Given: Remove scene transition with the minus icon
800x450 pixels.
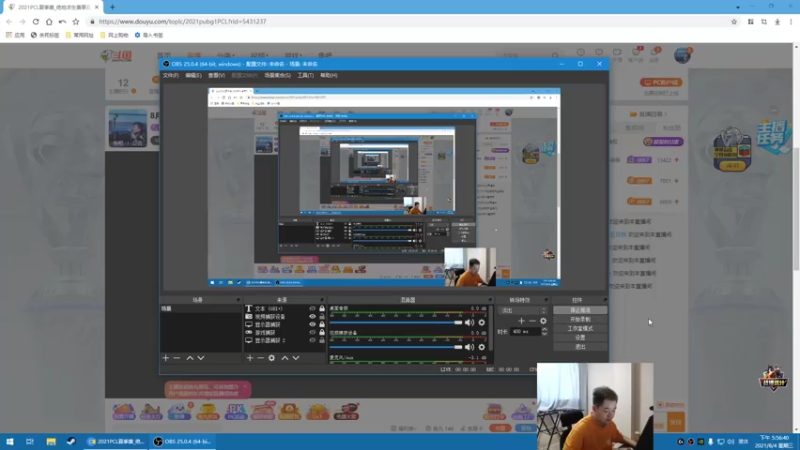Looking at the screenshot, I should 532,321.
